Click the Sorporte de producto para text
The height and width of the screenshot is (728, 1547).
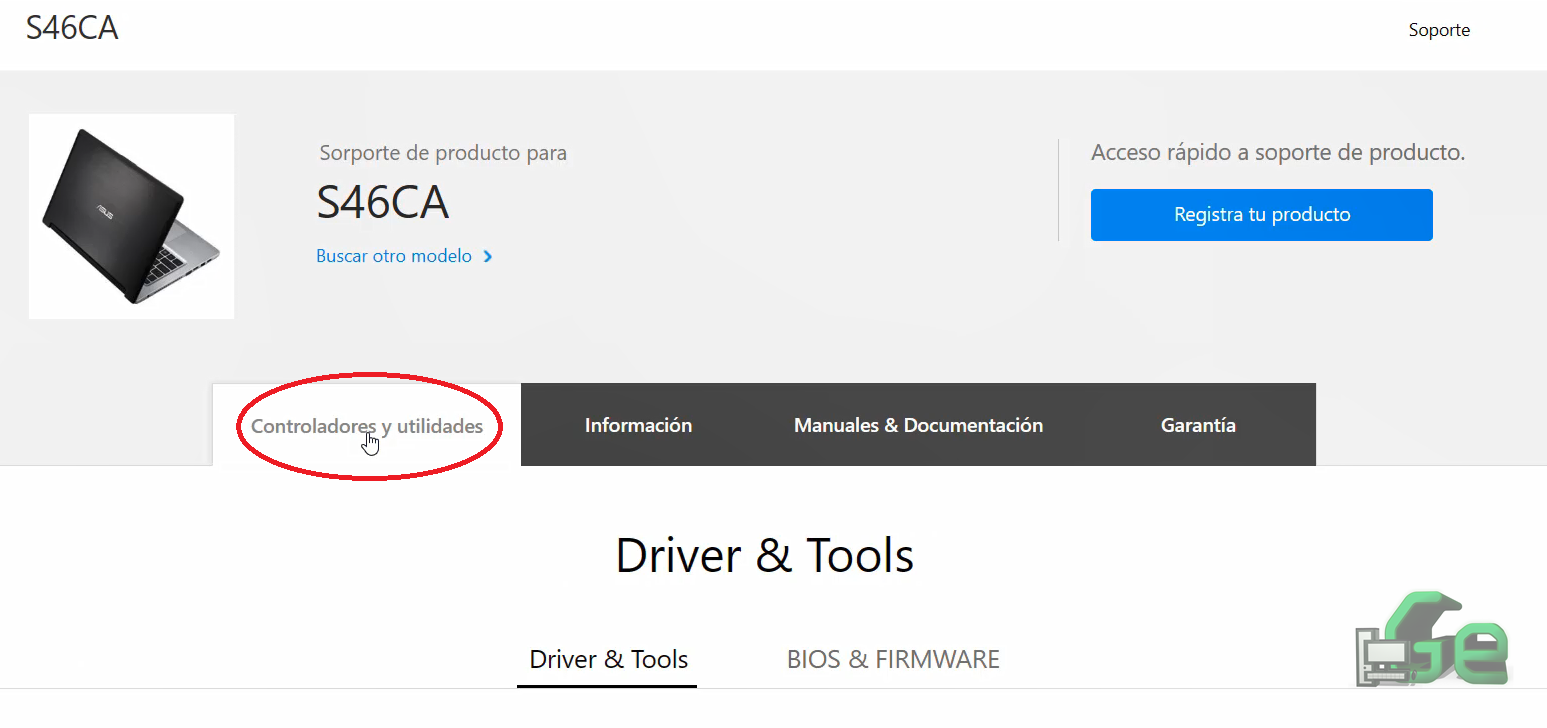point(443,153)
